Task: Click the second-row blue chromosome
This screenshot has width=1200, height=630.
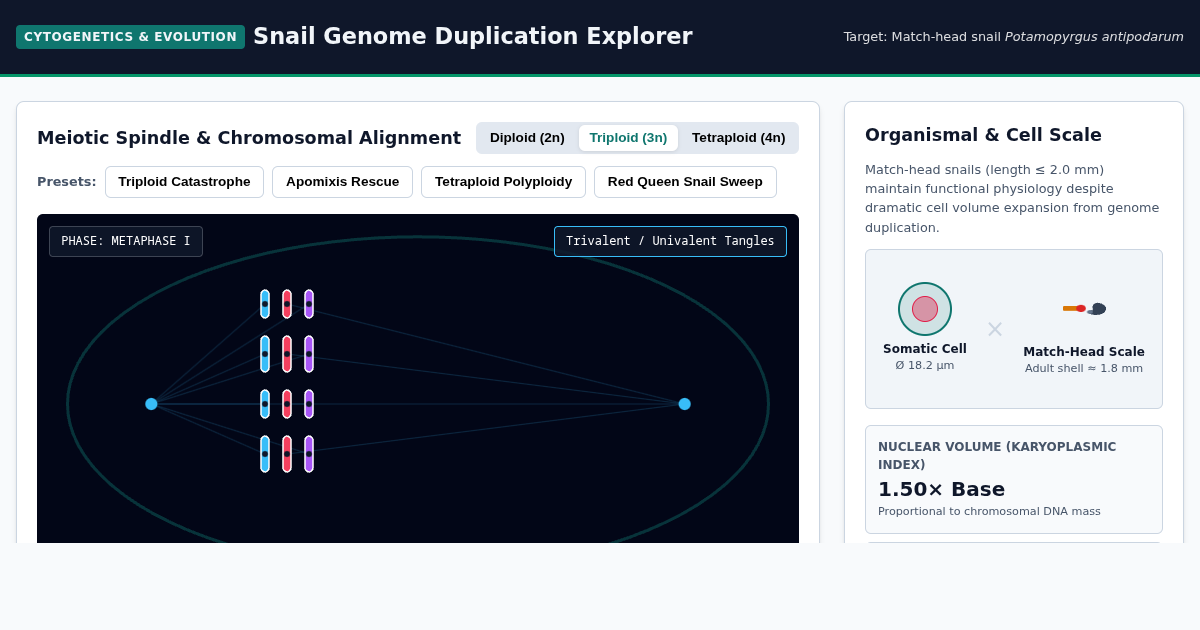Action: pyautogui.click(x=265, y=354)
